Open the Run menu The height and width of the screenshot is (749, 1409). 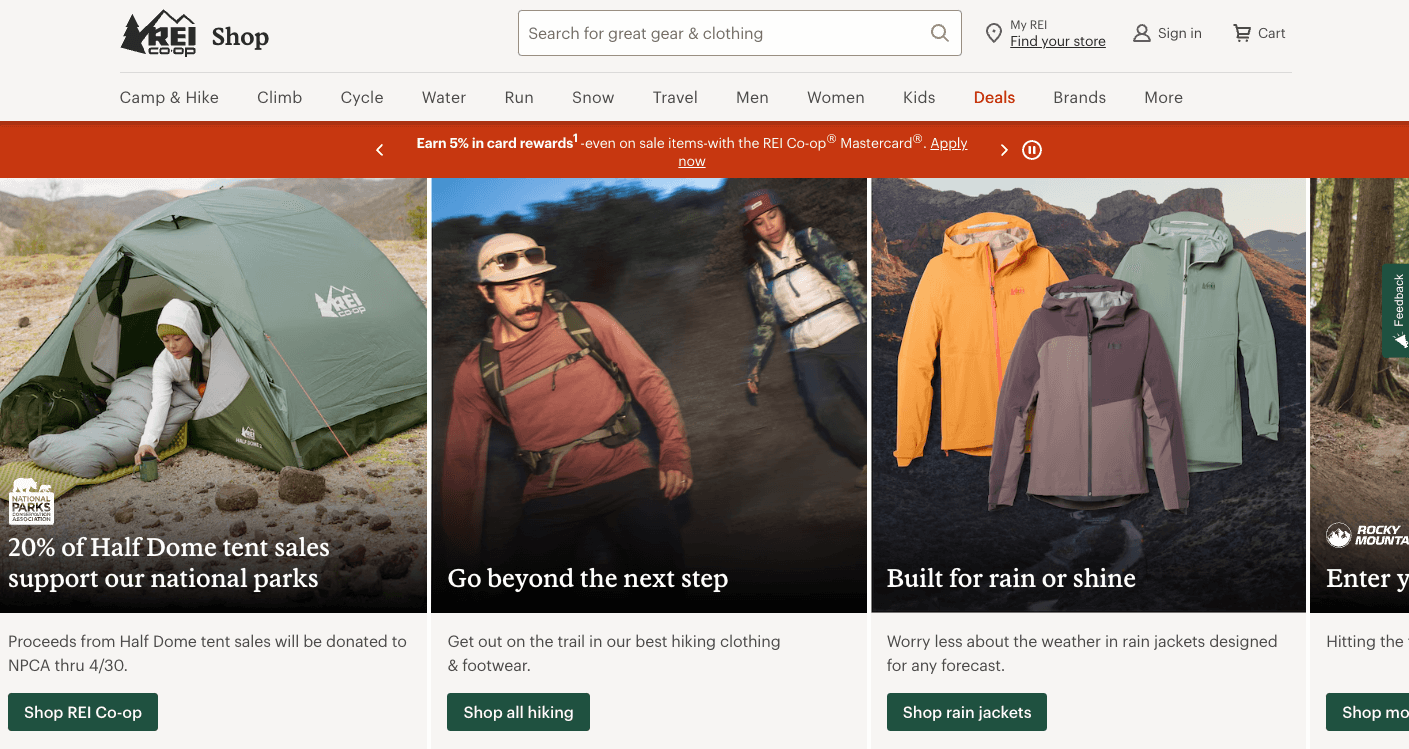519,97
